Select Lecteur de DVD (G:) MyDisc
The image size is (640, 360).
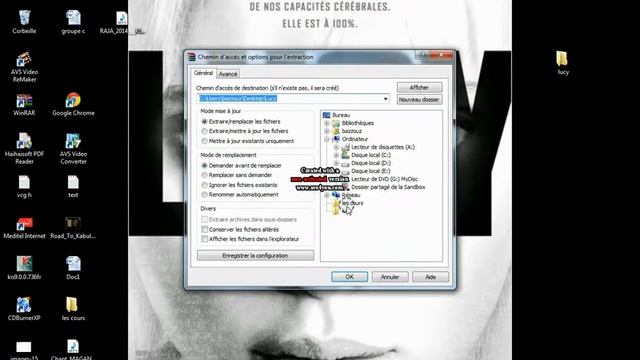coord(384,179)
